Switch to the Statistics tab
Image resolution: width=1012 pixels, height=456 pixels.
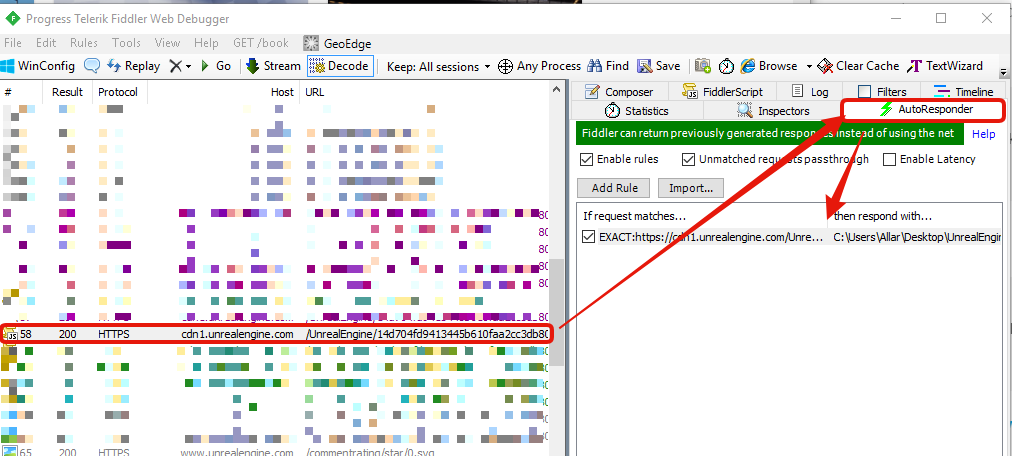click(638, 111)
